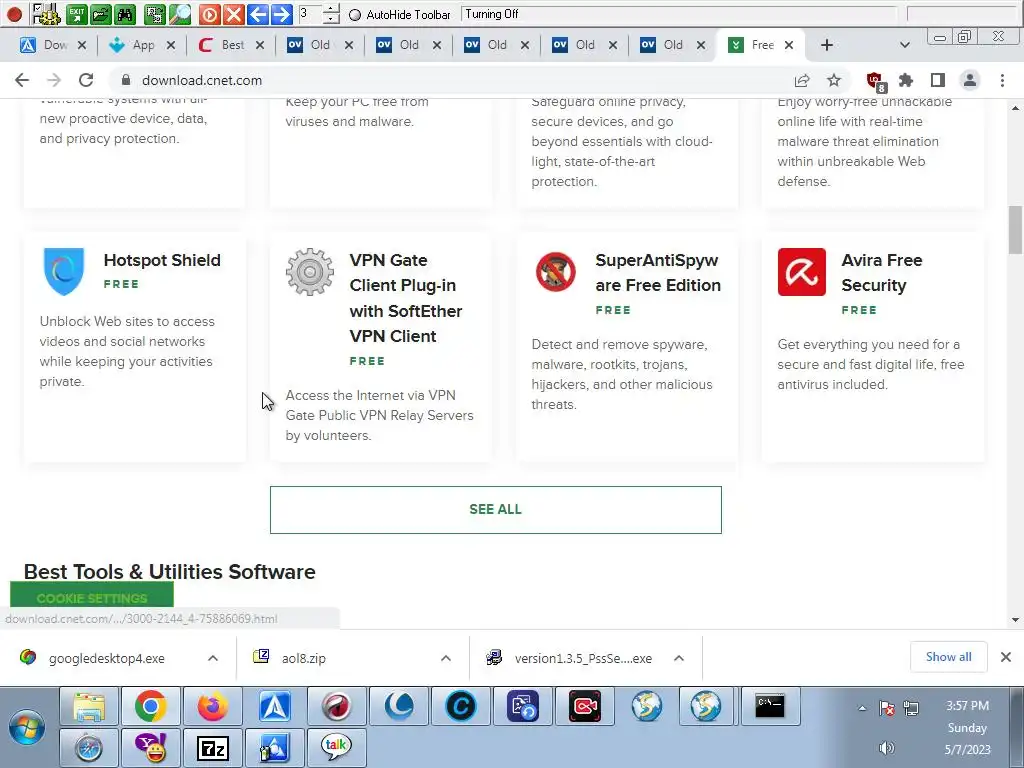
Task: Click the orange play circle toolbar button
Action: click(x=210, y=14)
